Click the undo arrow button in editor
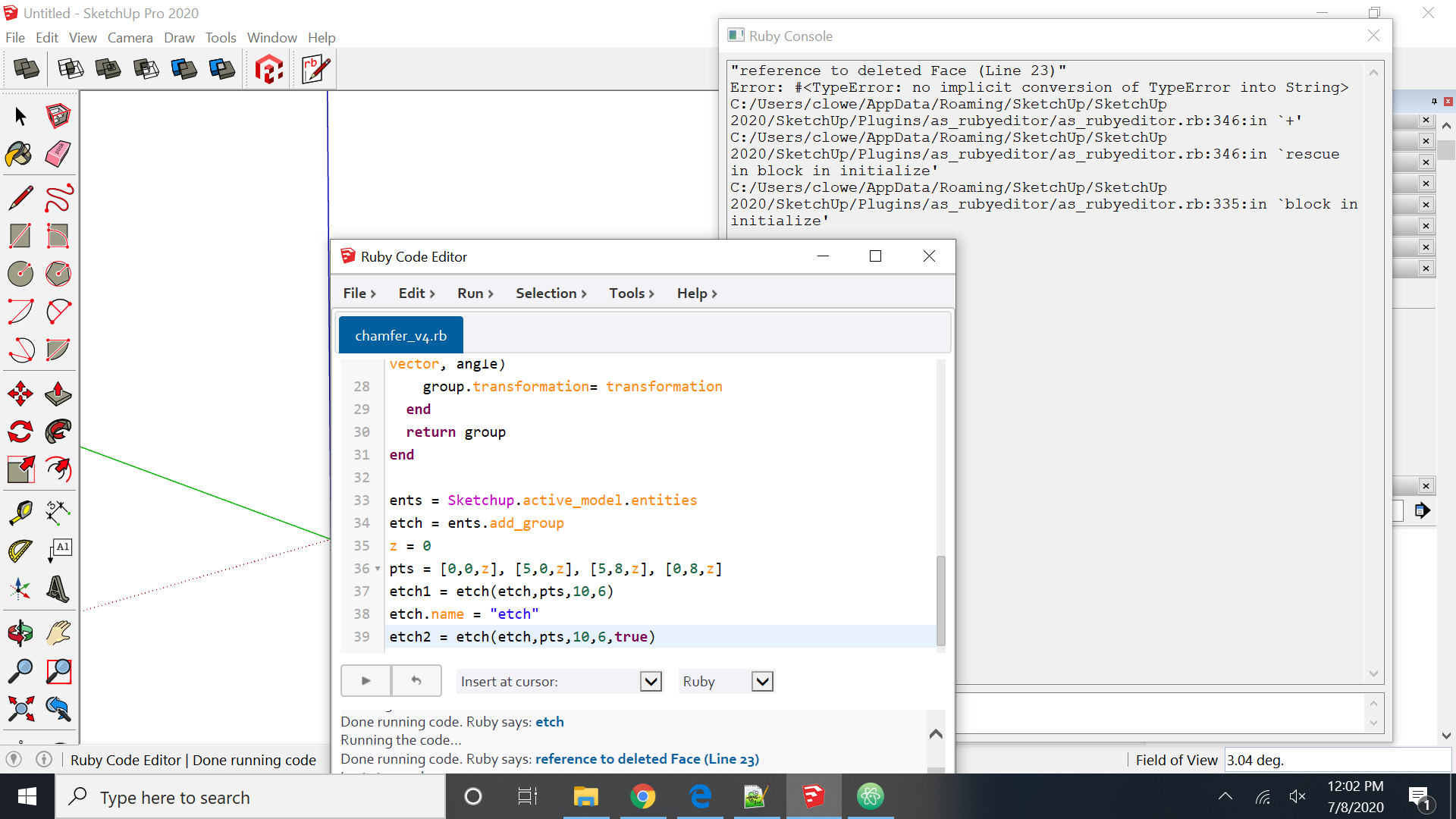 [x=416, y=681]
